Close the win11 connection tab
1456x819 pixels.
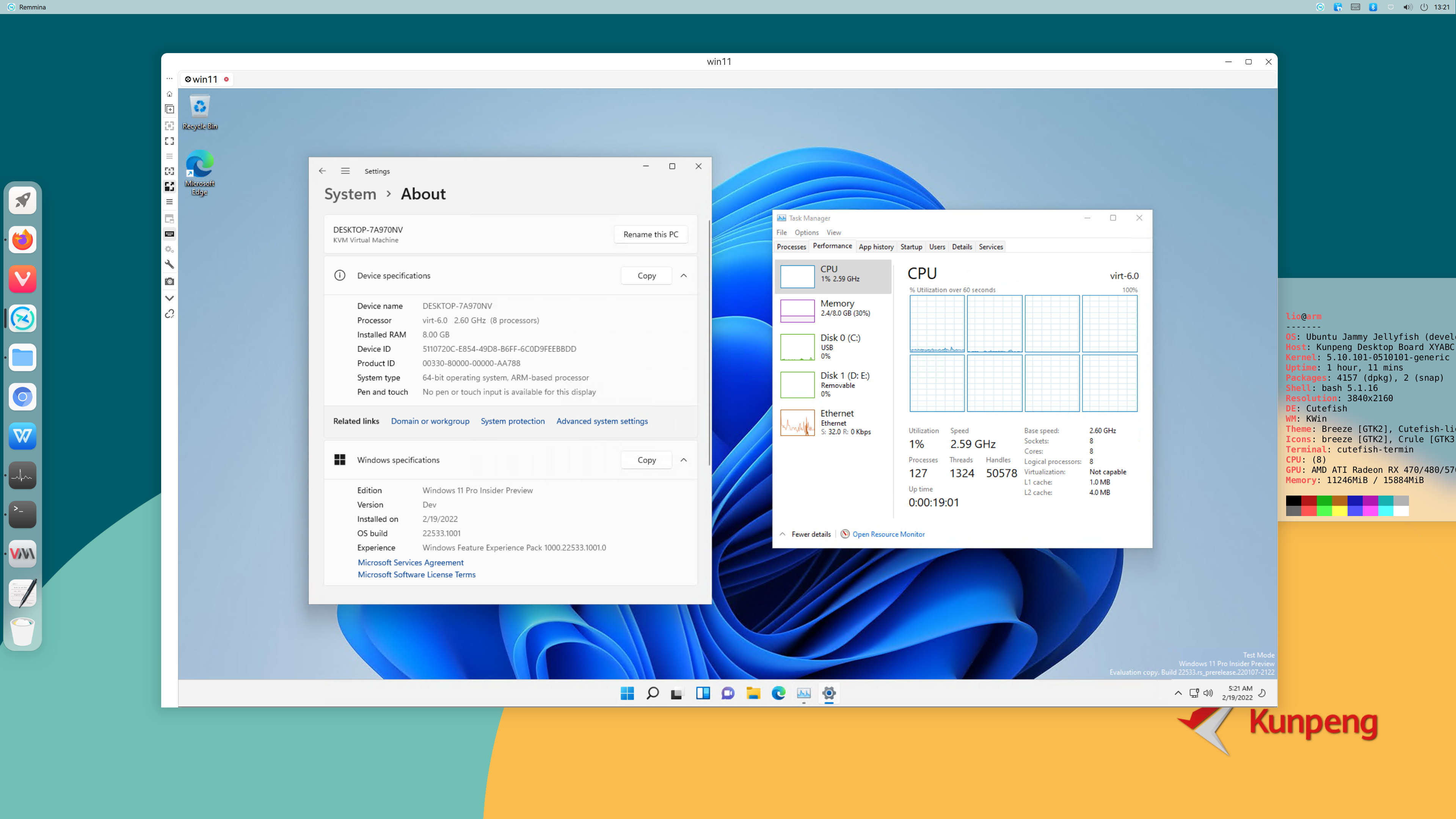point(226,79)
